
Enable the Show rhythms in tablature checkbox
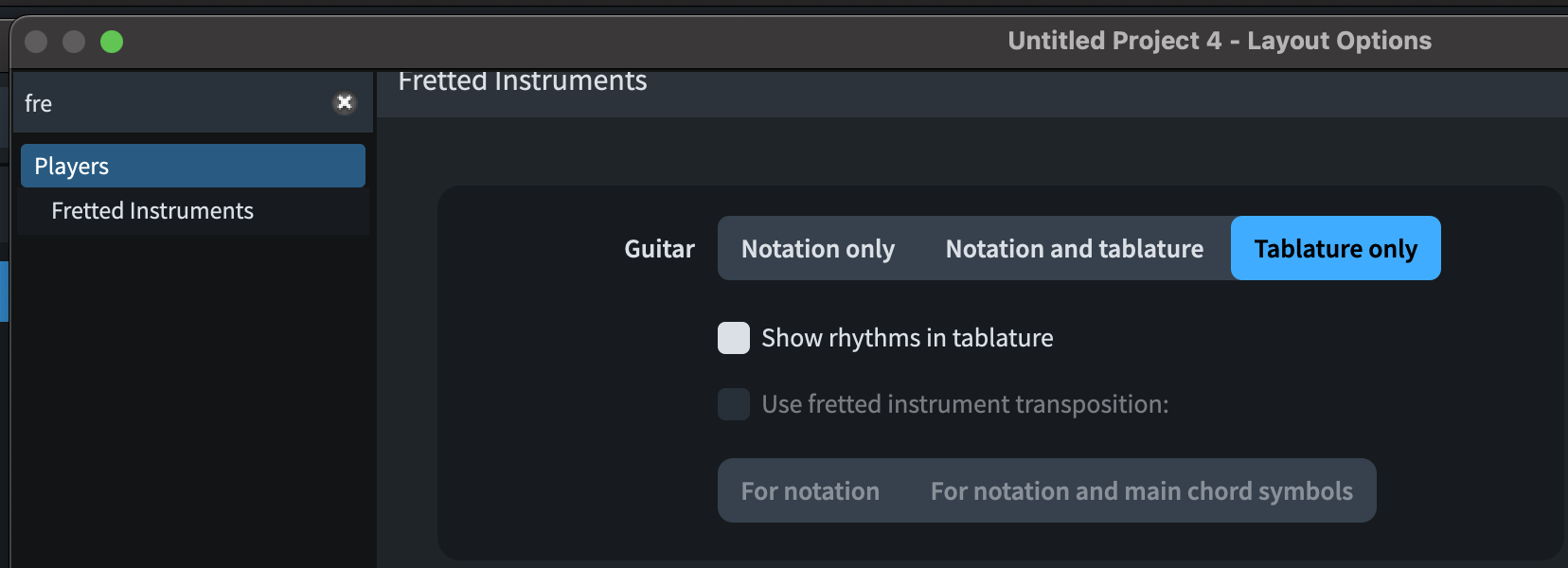point(734,338)
